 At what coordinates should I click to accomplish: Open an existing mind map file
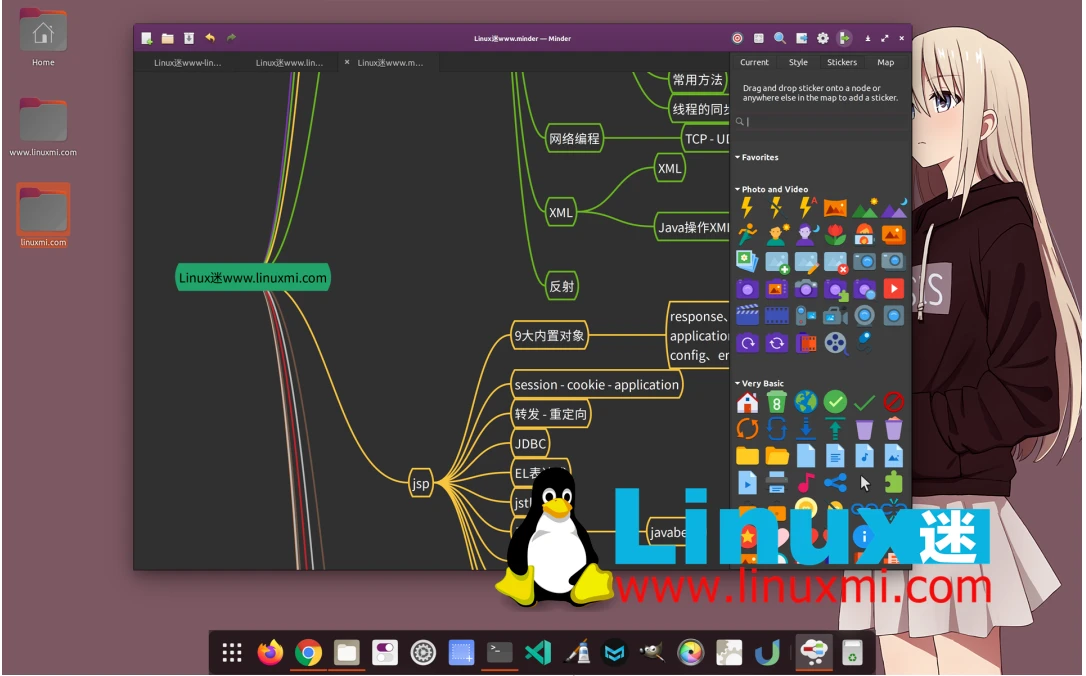(166, 37)
